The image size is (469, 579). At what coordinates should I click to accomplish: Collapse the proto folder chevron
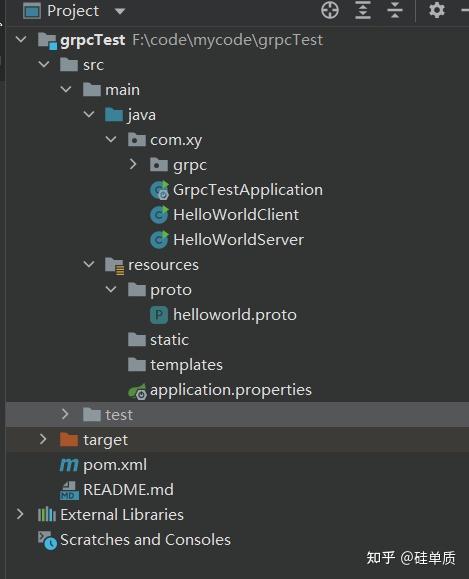pos(111,289)
